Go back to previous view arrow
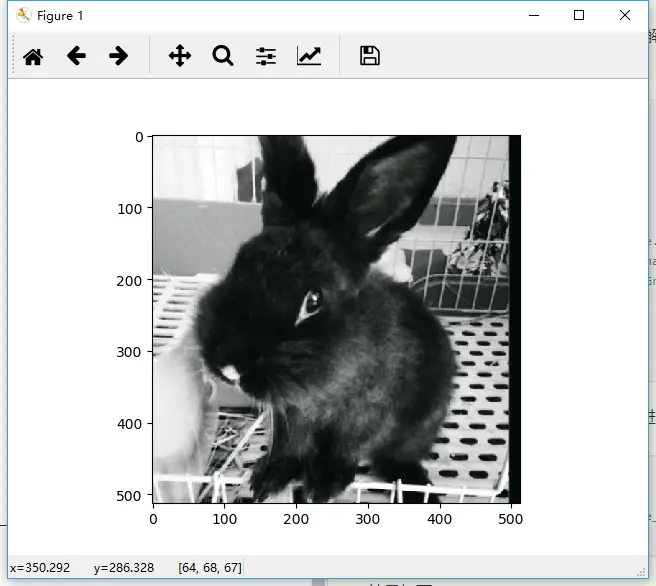Screen dimensions: 656x586 point(76,56)
